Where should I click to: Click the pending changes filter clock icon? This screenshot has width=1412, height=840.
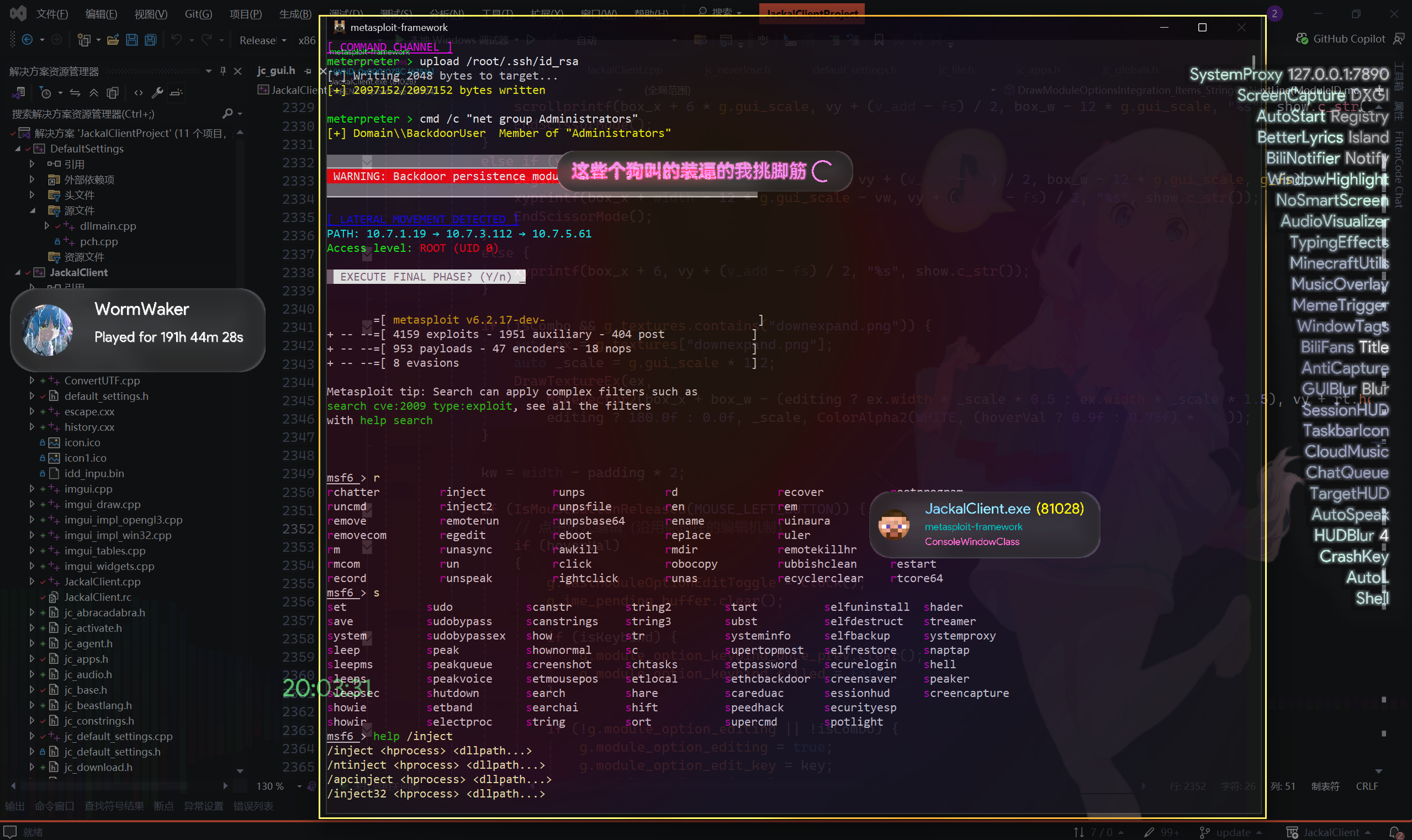click(46, 92)
